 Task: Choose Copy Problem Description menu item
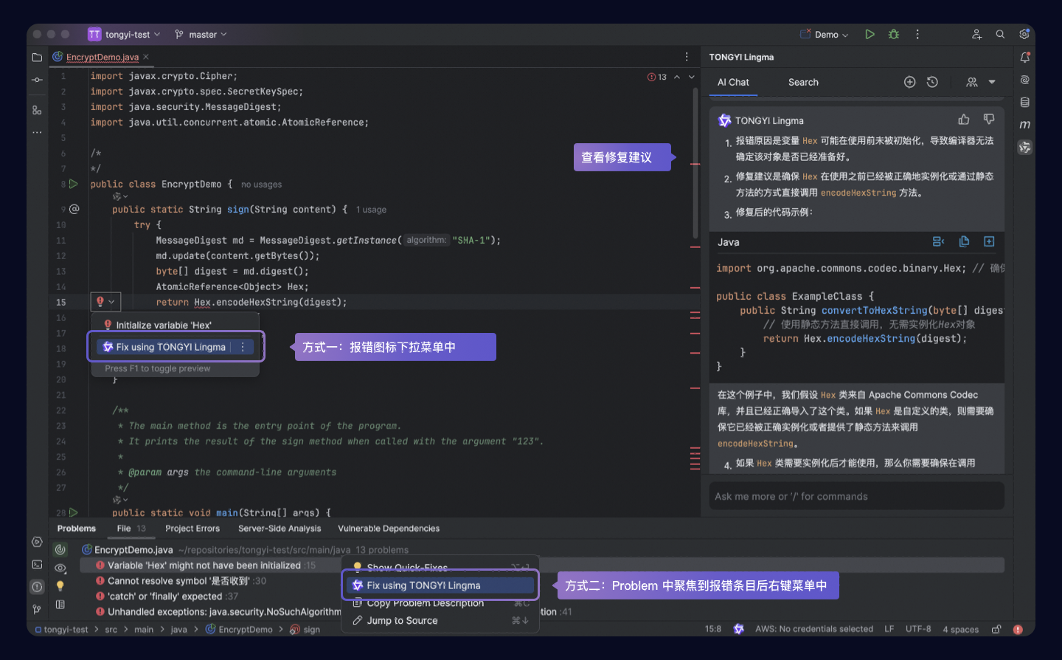click(x=440, y=603)
